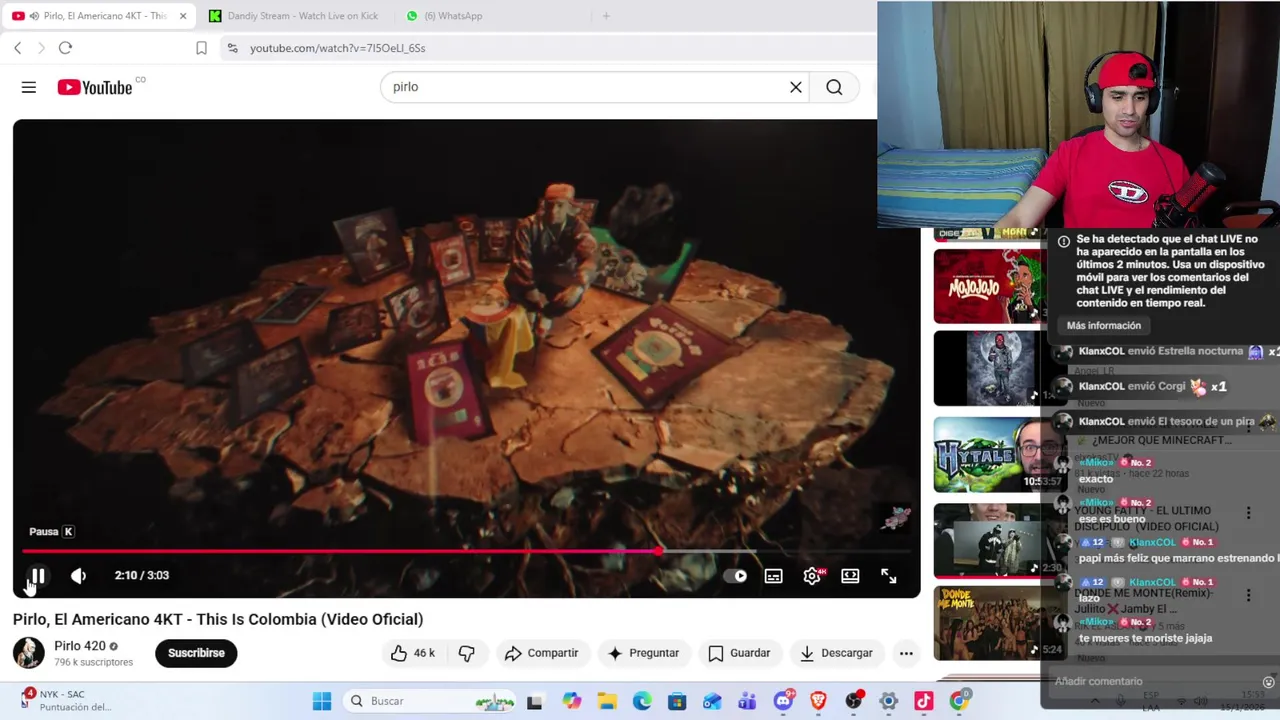Switch to the WhatsApp tab

[445, 16]
